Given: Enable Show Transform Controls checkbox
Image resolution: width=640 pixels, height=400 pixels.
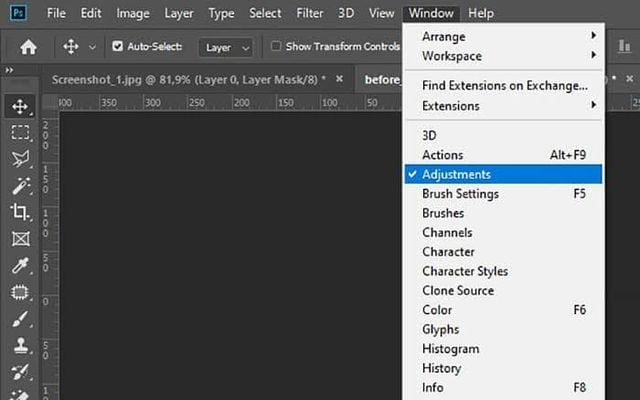Looking at the screenshot, I should 276,46.
